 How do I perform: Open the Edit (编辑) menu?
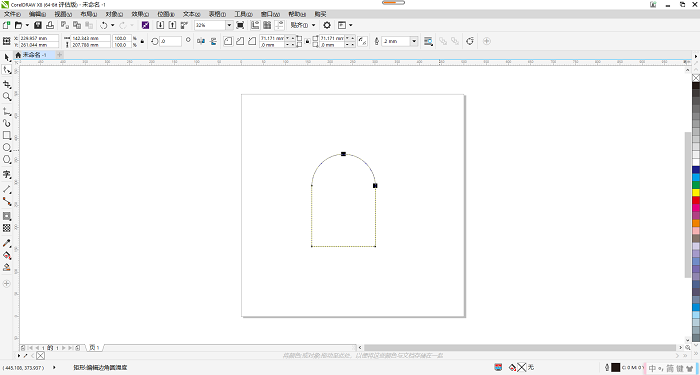point(37,14)
